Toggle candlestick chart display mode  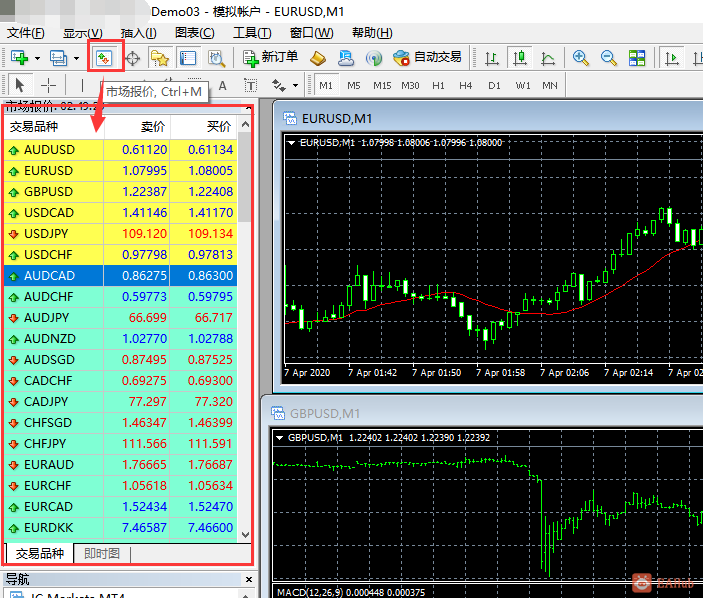coord(519,58)
